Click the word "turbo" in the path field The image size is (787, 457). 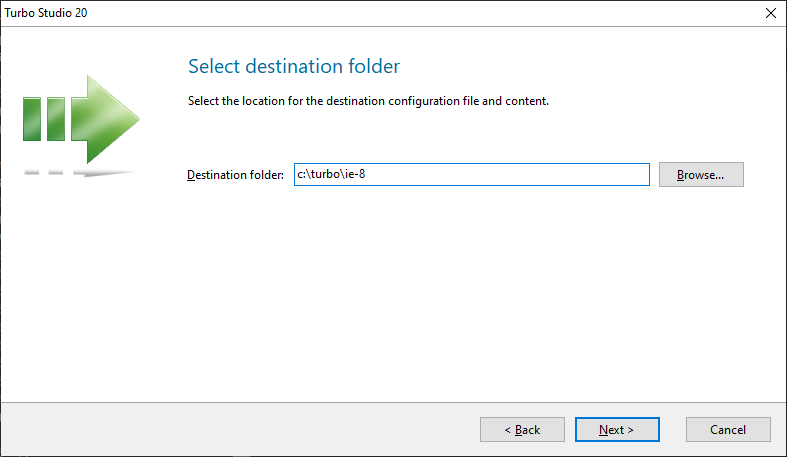(x=327, y=174)
